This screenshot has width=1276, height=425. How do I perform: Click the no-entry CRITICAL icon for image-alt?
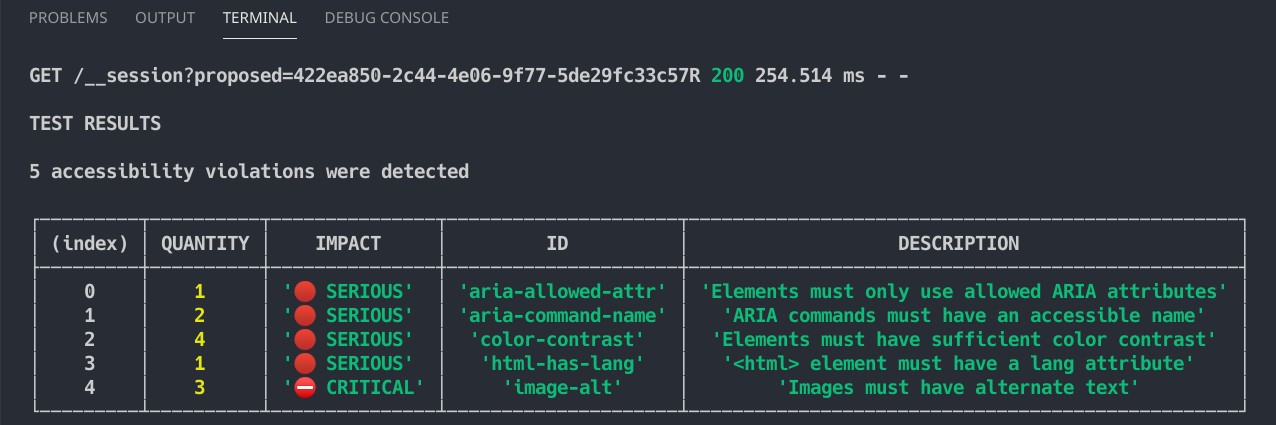click(x=306, y=388)
